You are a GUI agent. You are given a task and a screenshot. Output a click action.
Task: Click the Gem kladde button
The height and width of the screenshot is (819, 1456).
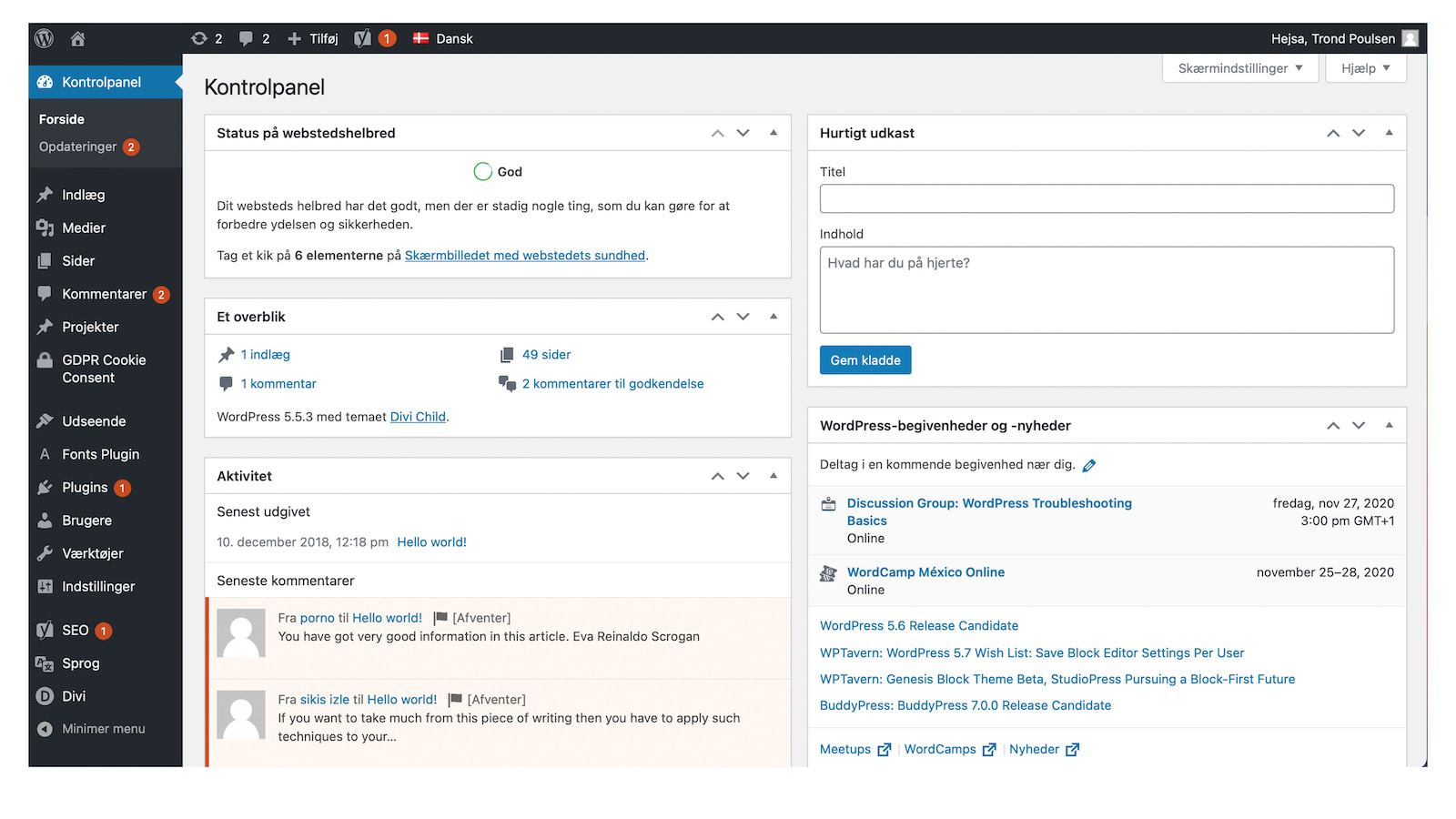click(x=864, y=359)
